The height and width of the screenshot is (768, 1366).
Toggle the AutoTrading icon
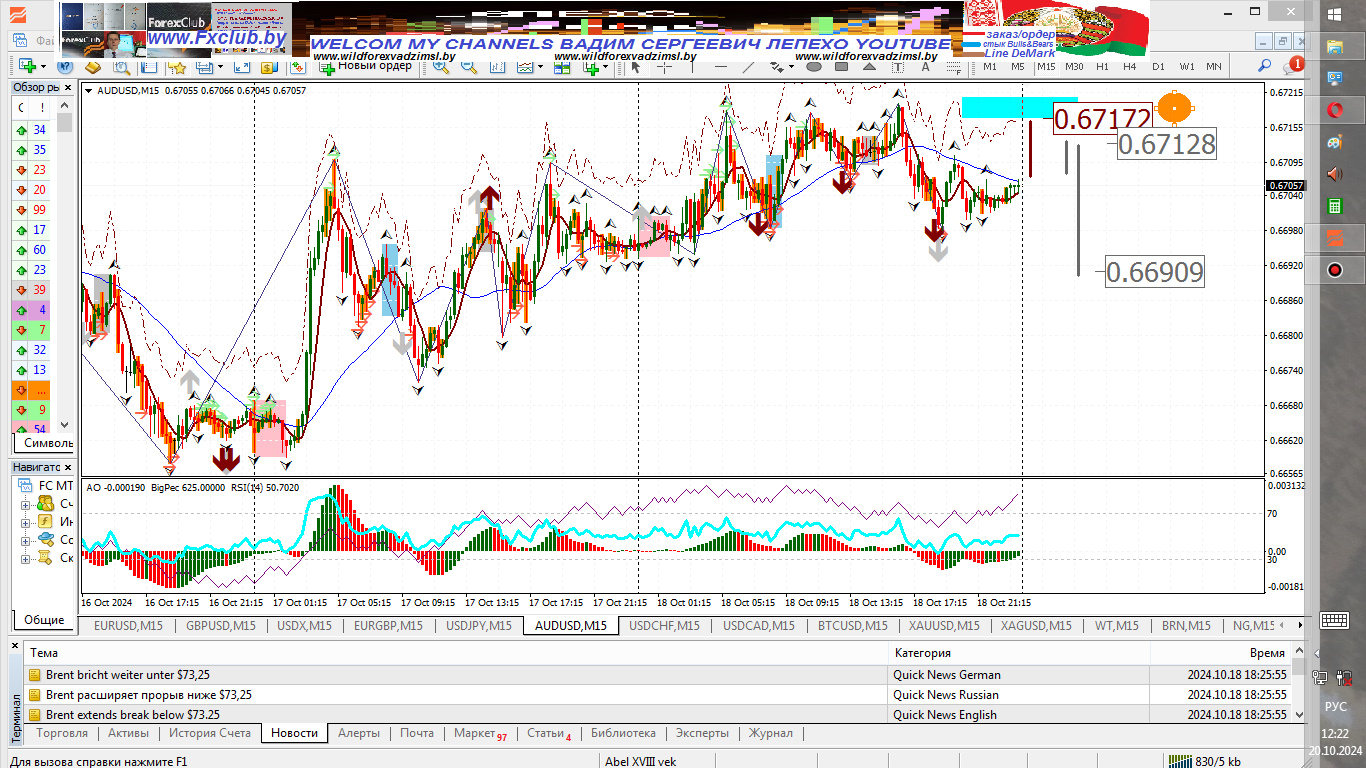[297, 67]
